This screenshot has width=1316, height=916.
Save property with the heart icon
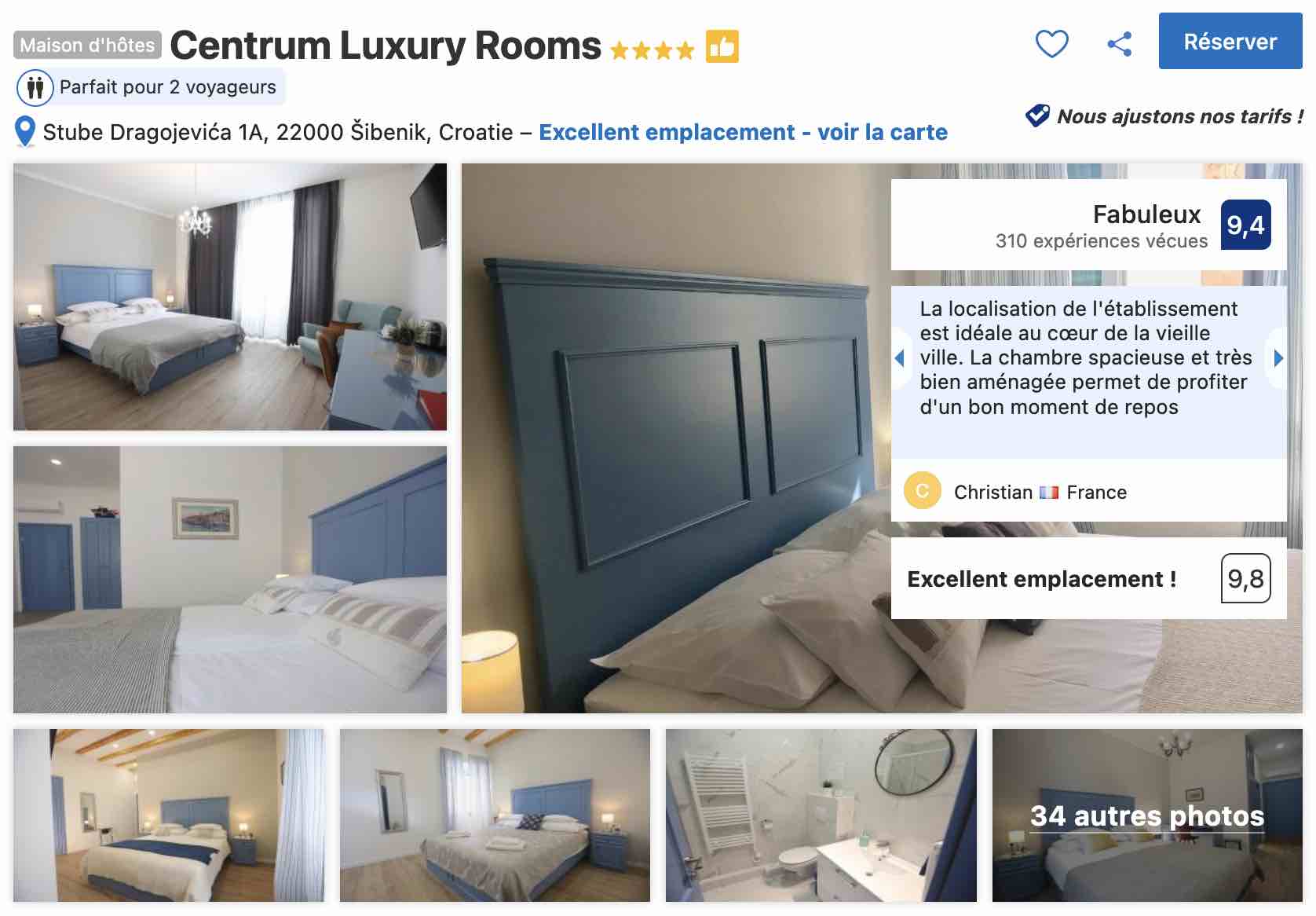pyautogui.click(x=1051, y=43)
